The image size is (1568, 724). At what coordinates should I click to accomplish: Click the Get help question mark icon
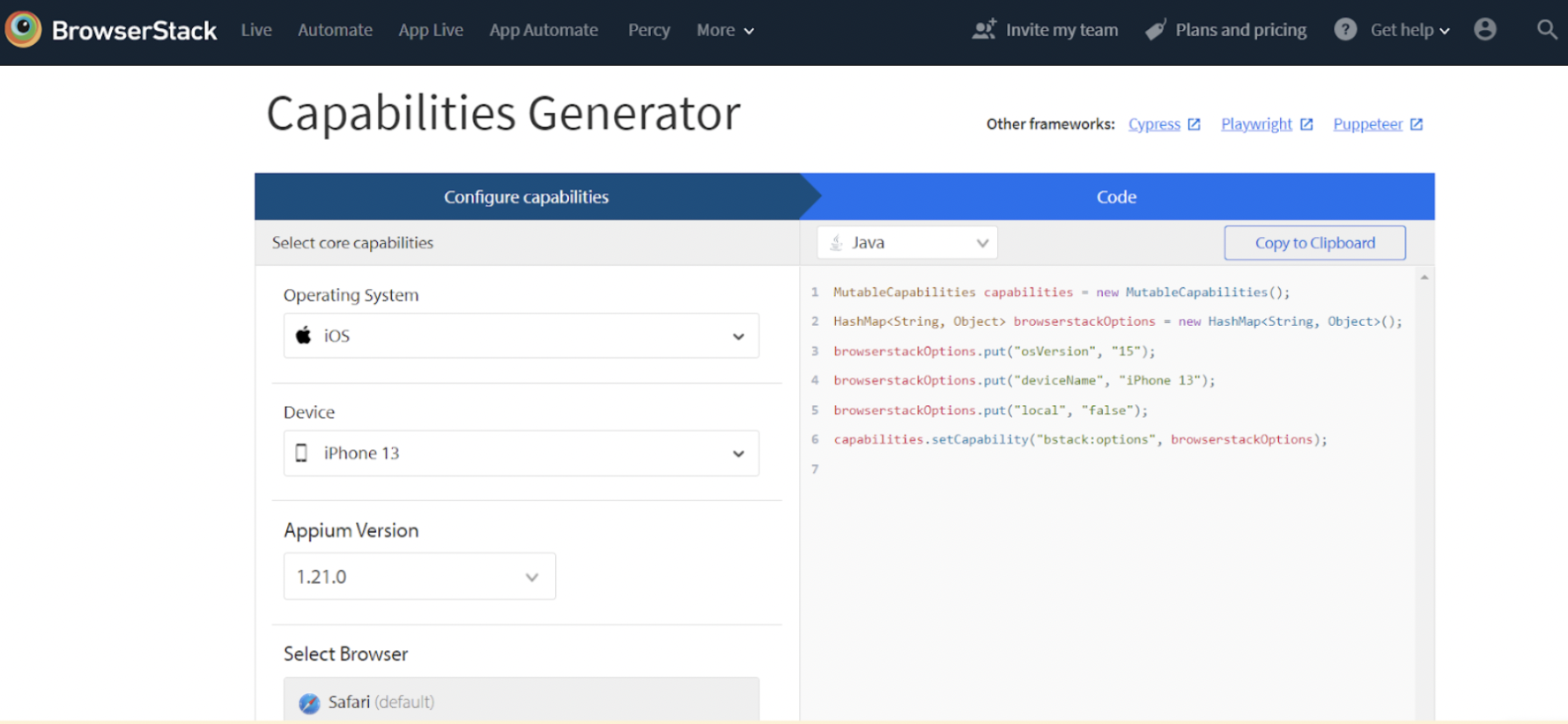click(x=1345, y=30)
